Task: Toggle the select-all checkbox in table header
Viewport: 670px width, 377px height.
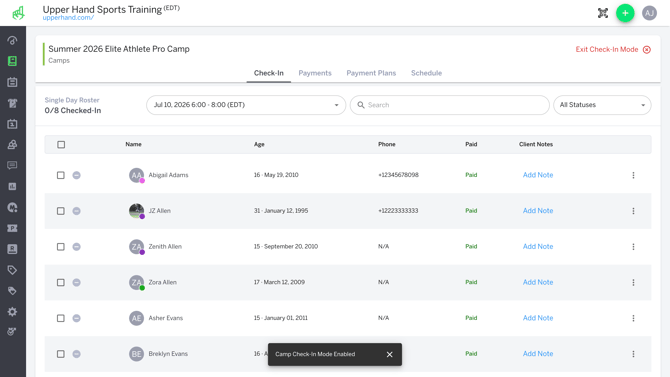Action: coord(61,144)
